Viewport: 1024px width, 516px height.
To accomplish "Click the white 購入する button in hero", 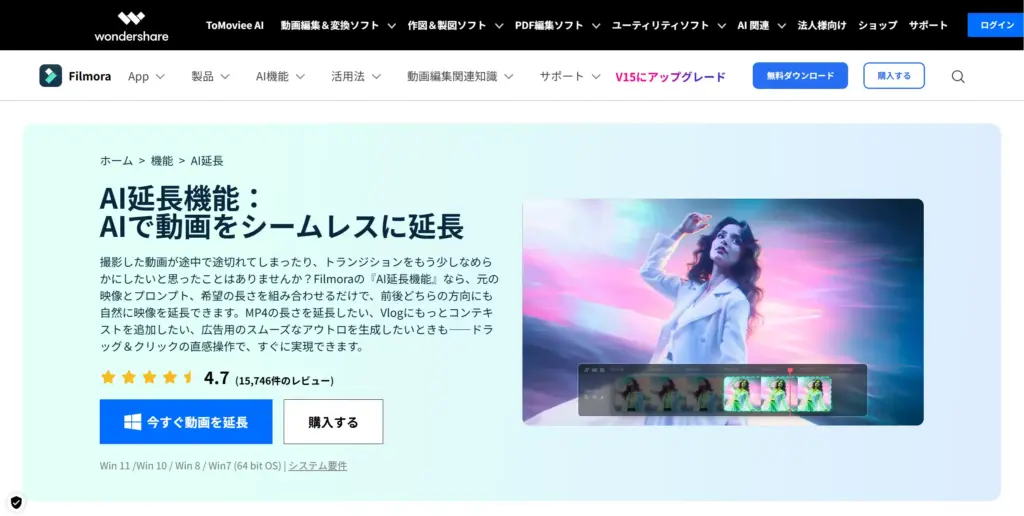I will pyautogui.click(x=333, y=422).
